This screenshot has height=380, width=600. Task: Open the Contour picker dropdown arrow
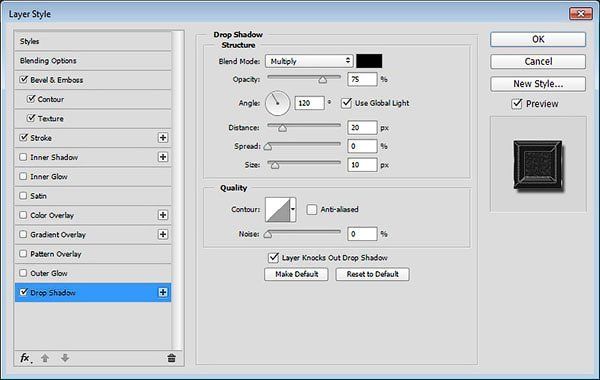293,209
